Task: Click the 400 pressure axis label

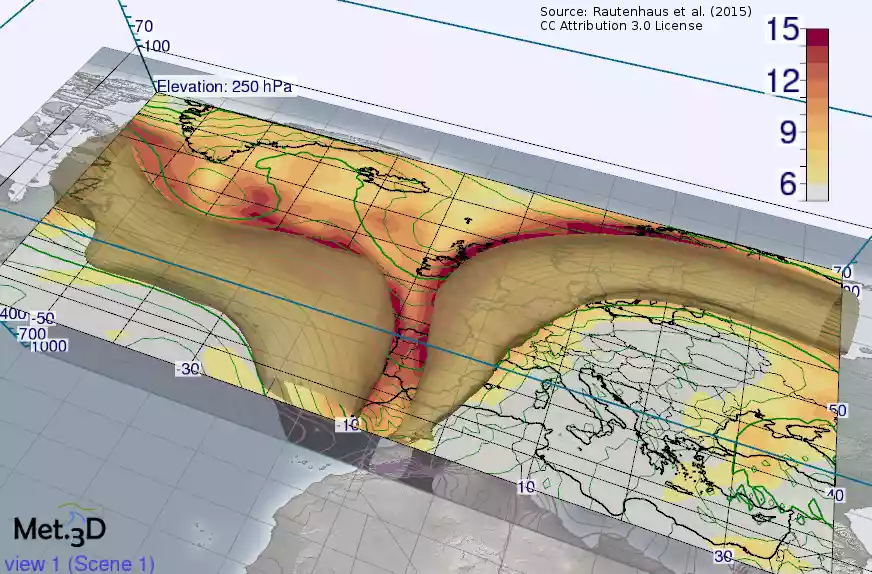Action: pyautogui.click(x=13, y=314)
